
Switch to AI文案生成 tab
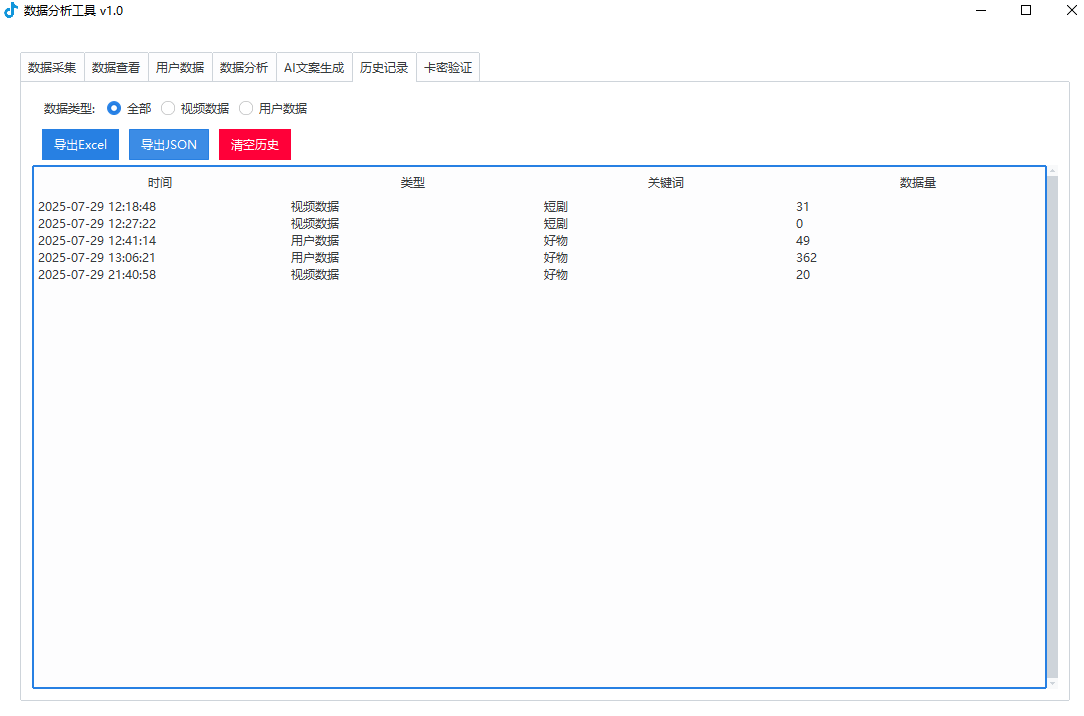point(314,68)
